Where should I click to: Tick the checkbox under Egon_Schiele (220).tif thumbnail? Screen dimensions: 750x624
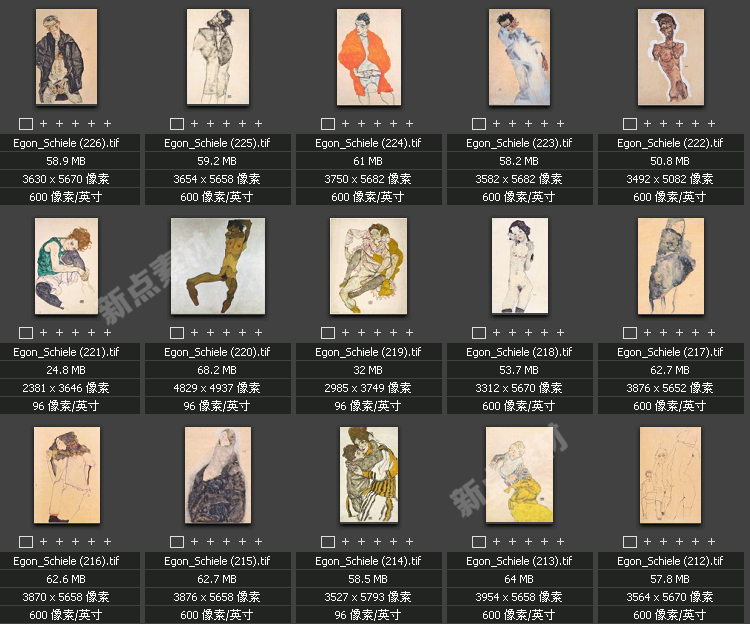pos(177,333)
